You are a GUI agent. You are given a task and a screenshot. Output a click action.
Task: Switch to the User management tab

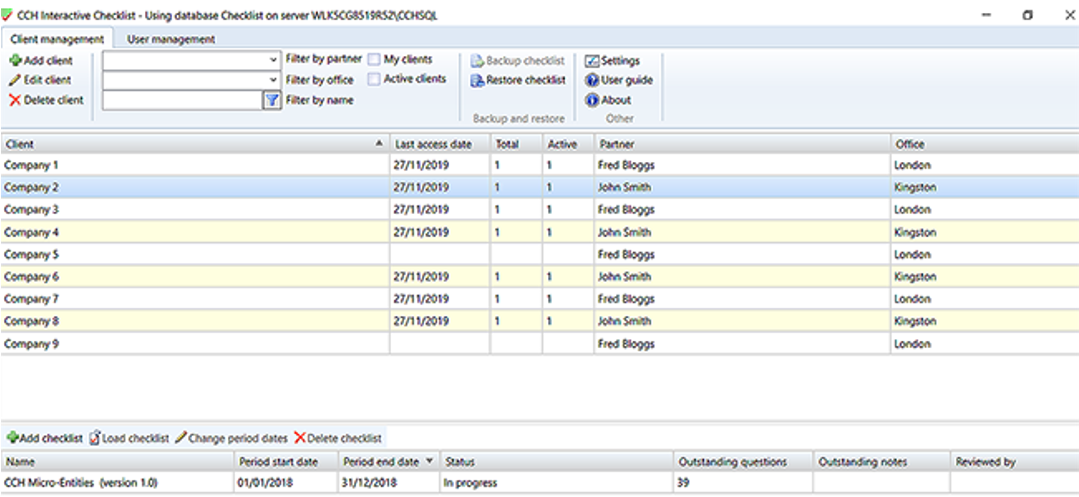point(171,39)
